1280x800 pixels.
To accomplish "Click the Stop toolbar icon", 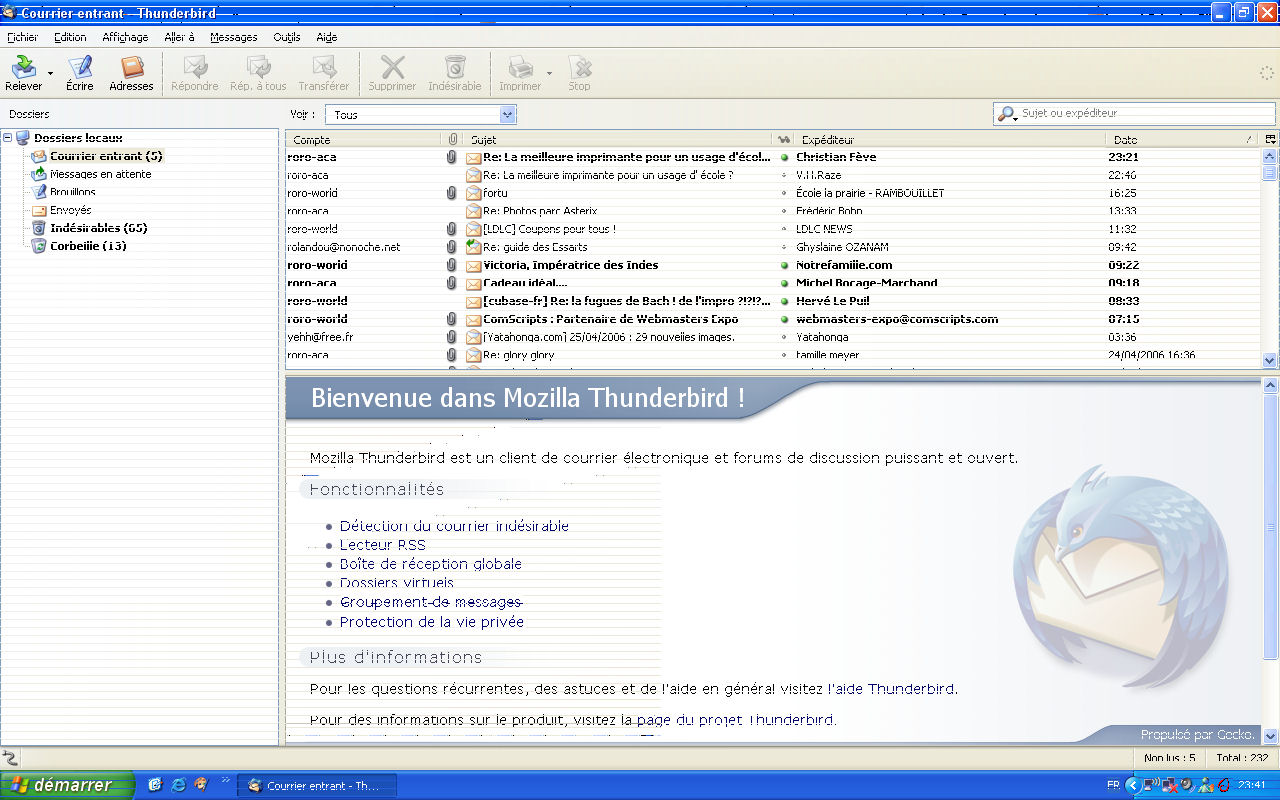I will tap(579, 68).
